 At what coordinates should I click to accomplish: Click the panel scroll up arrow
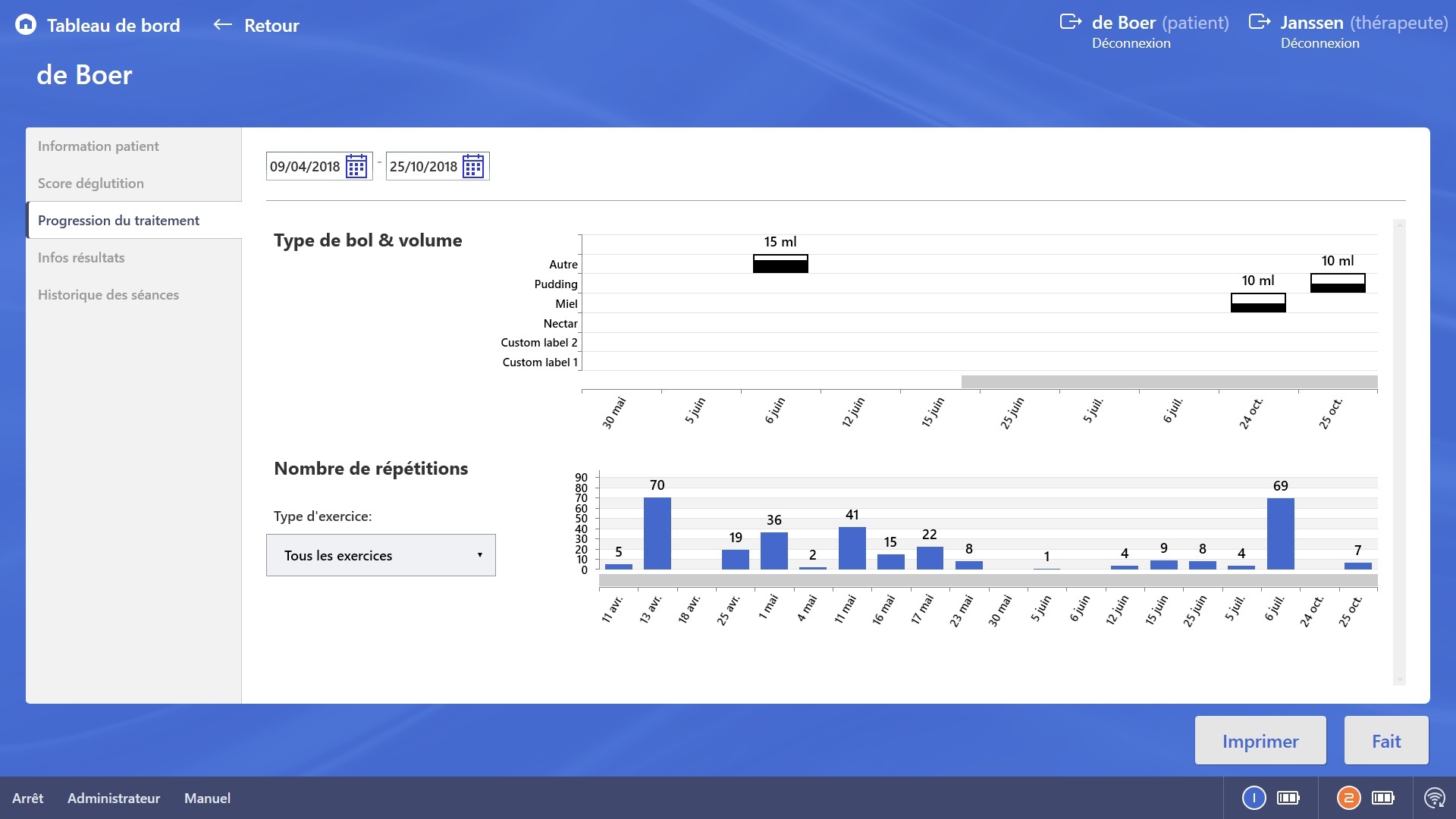tap(1400, 225)
